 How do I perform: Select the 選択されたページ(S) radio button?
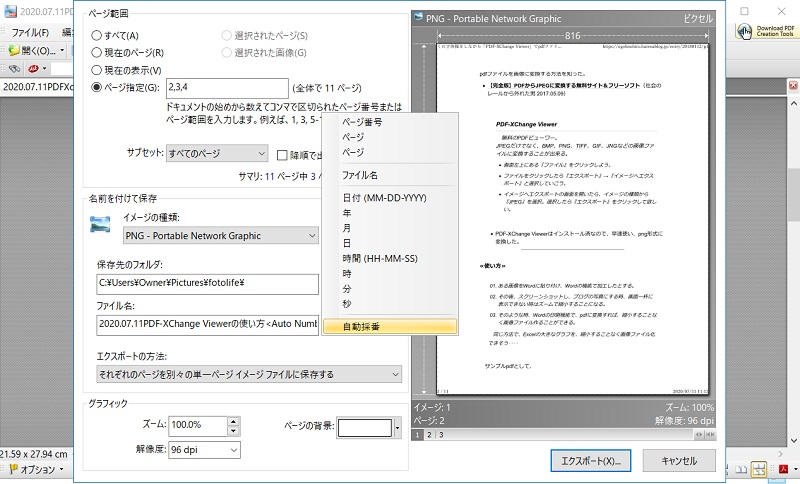[227, 36]
